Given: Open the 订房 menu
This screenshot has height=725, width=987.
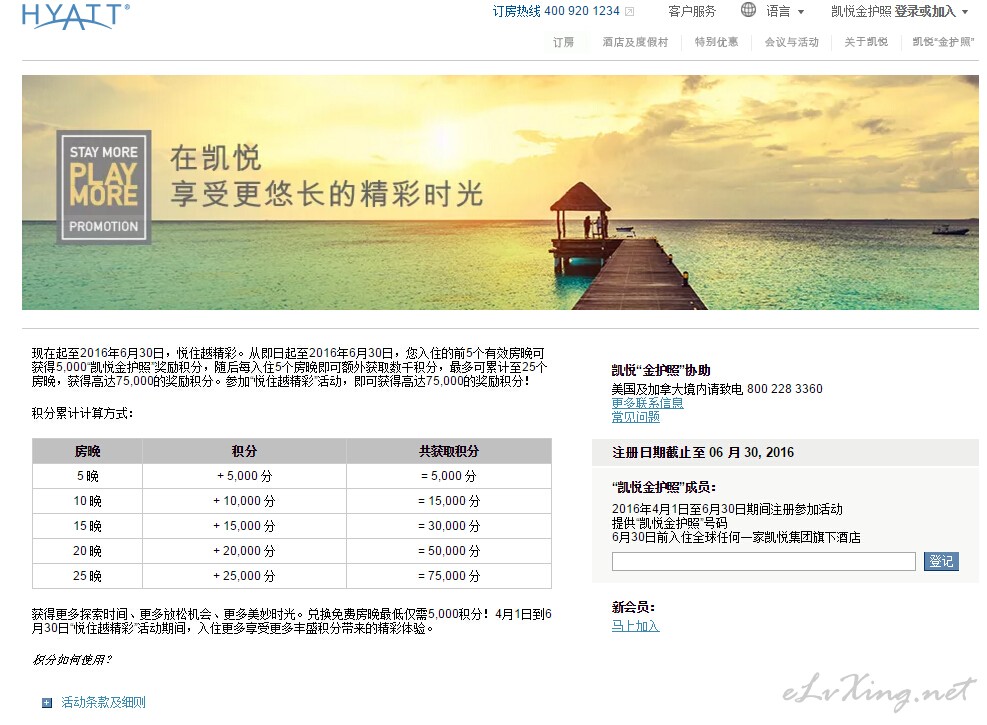Looking at the screenshot, I should click(x=563, y=42).
